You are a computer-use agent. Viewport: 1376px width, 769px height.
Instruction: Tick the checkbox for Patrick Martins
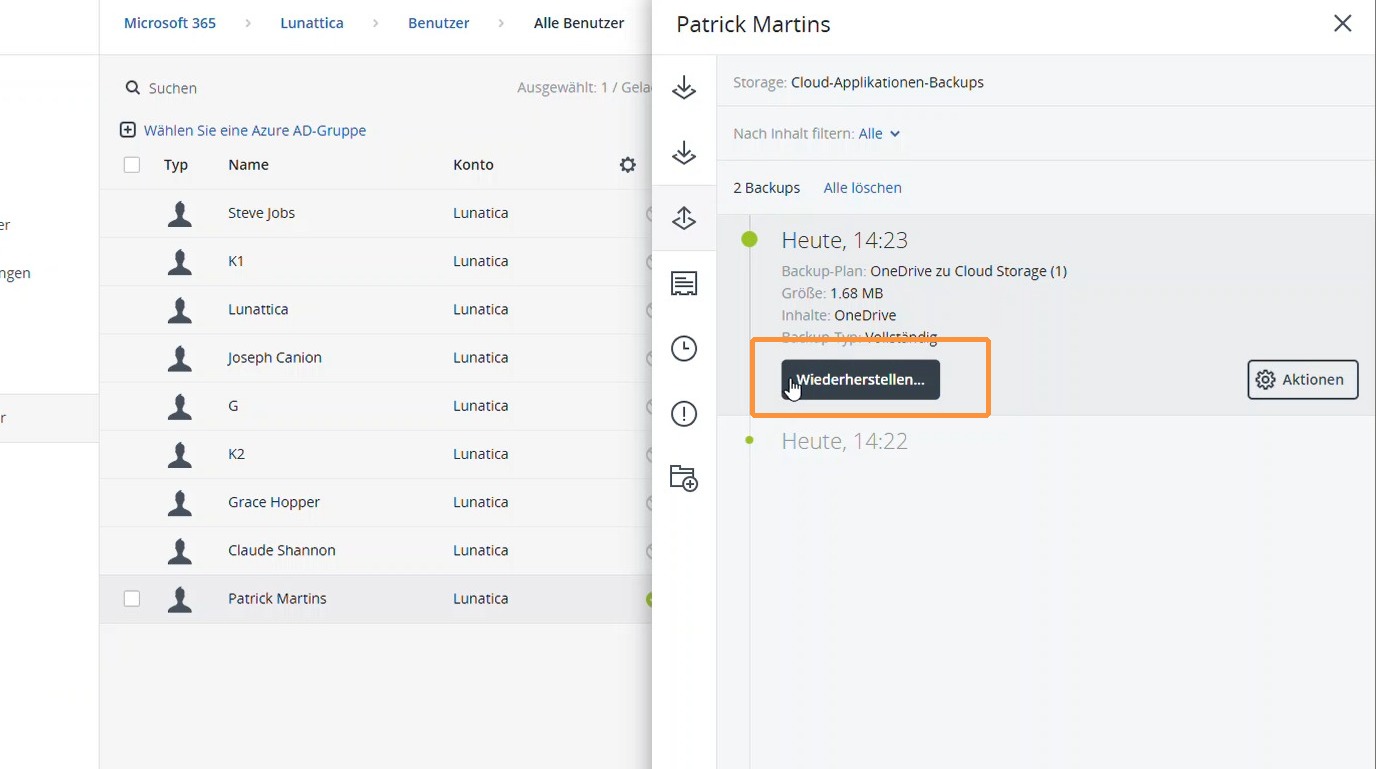click(132, 599)
